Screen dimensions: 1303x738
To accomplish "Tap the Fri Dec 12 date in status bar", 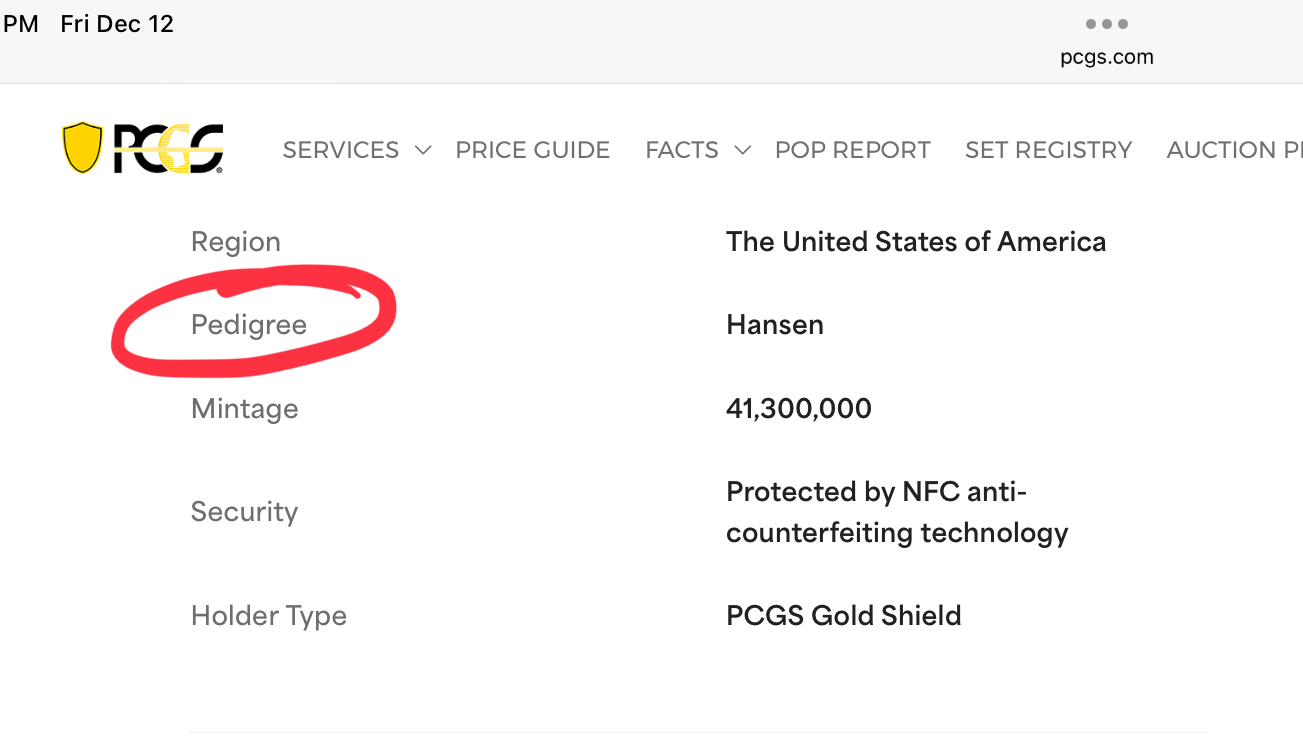I will [117, 24].
